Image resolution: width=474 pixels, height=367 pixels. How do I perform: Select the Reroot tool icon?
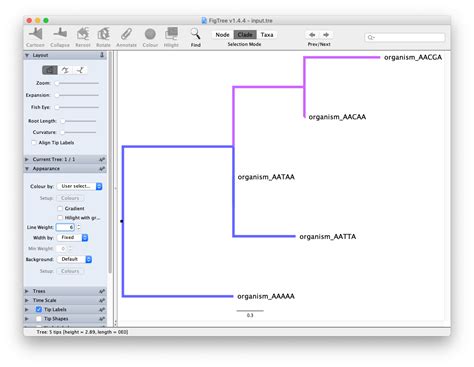83,34
